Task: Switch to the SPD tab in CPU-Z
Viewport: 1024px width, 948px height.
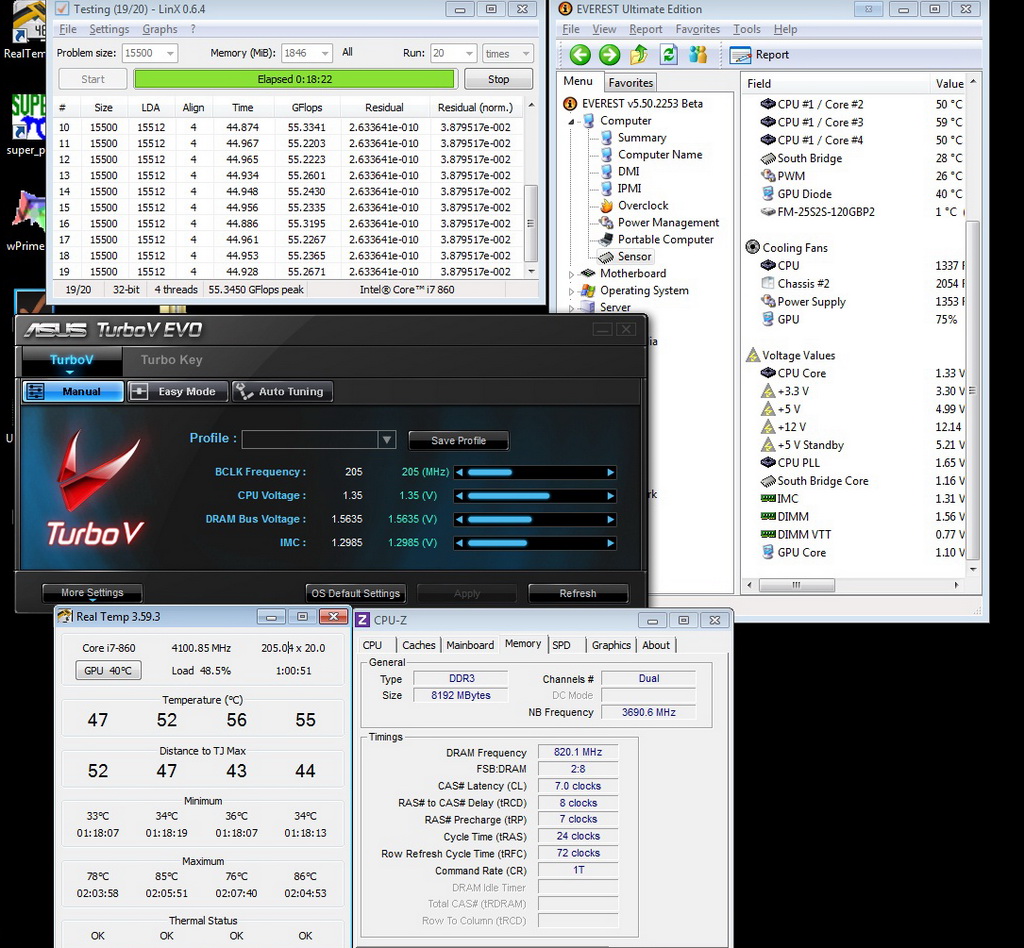Action: coord(561,645)
